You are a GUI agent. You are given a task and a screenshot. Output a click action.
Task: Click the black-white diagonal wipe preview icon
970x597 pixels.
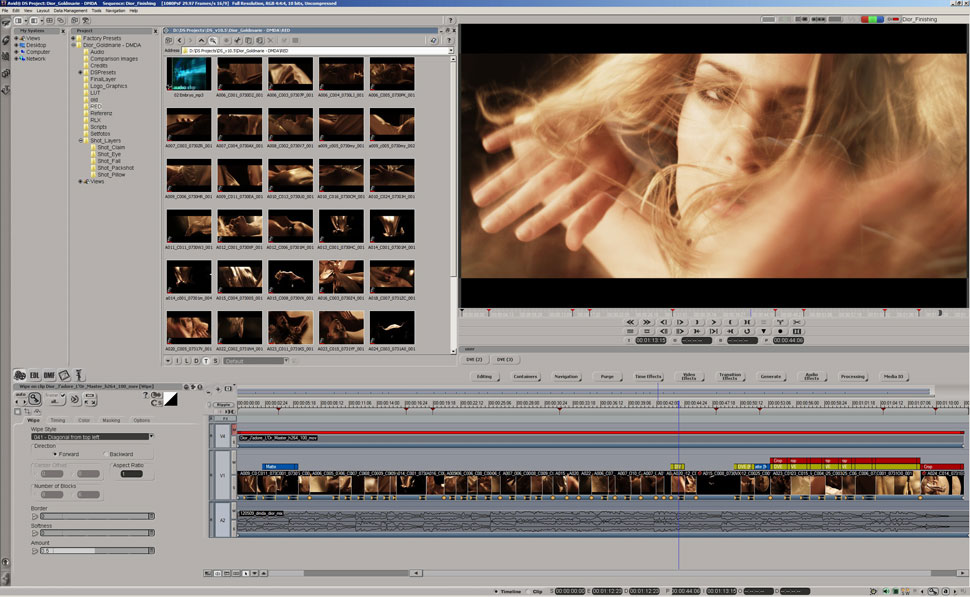click(x=171, y=399)
